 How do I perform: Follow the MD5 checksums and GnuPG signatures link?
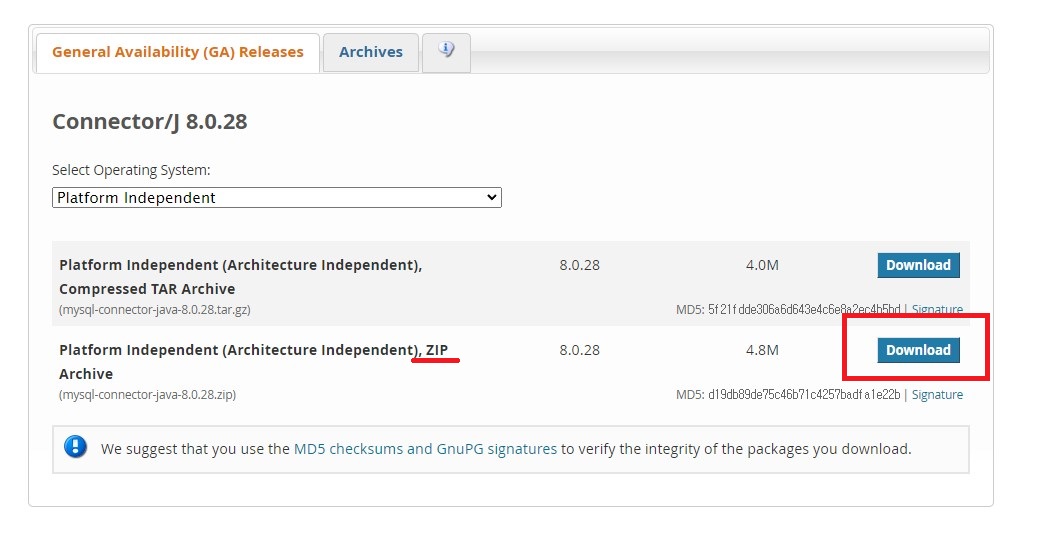[x=425, y=449]
